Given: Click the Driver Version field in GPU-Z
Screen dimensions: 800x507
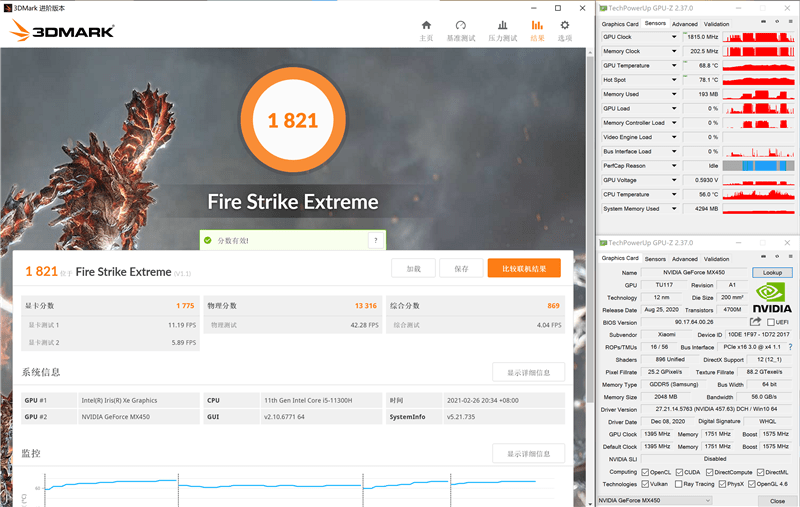Looking at the screenshot, I should 716,409.
